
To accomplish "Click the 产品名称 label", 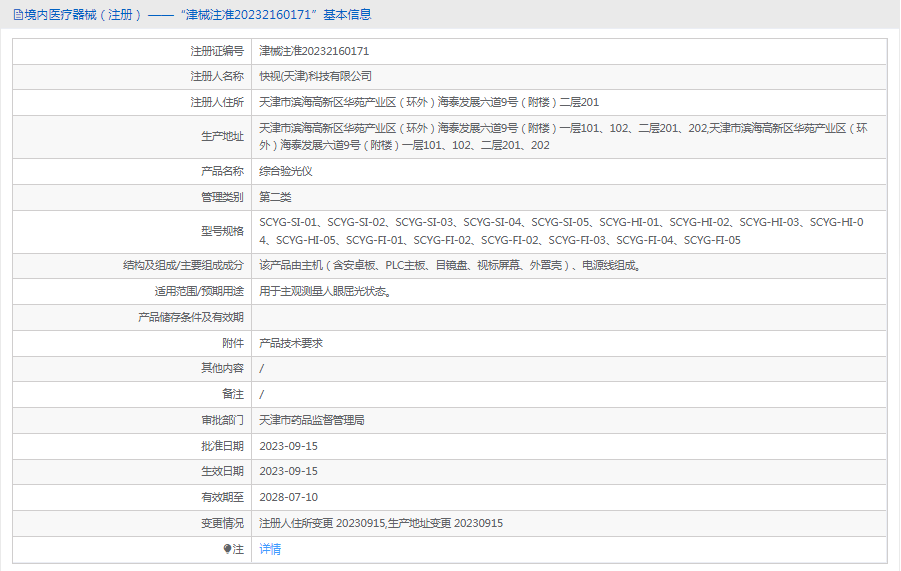I will (222, 171).
